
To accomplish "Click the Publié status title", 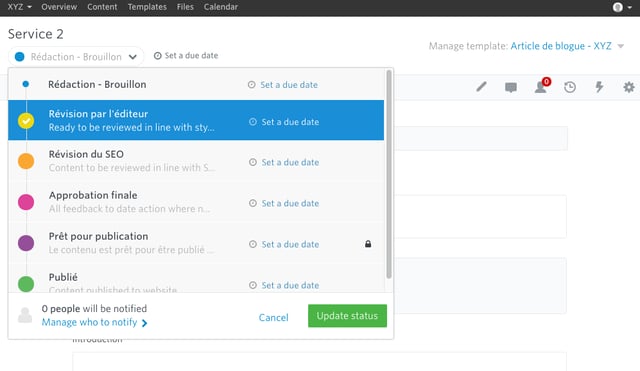I will [x=63, y=277].
